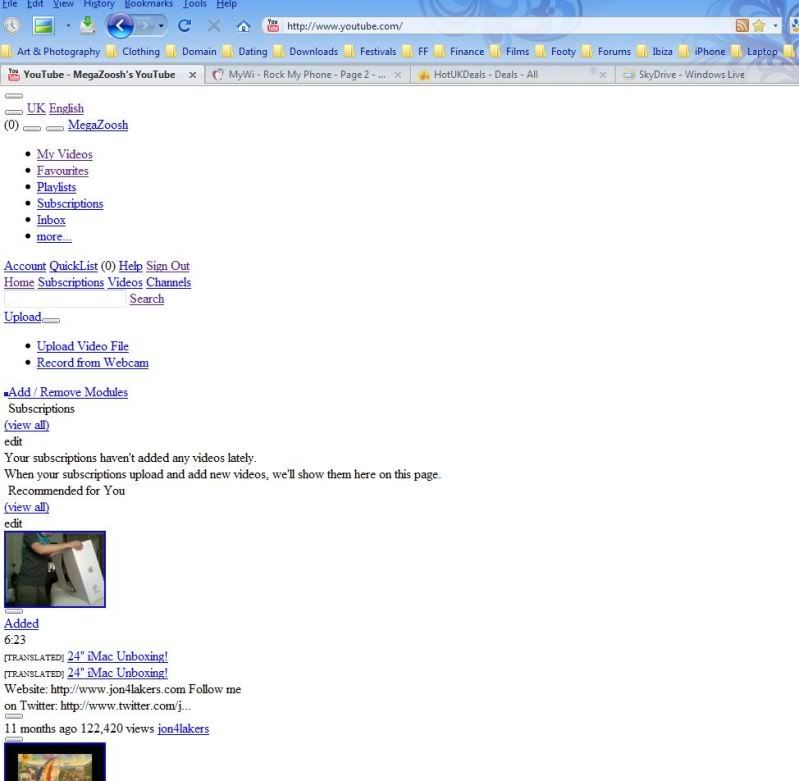
Task: Go to the Home page icon
Action: pos(244,25)
